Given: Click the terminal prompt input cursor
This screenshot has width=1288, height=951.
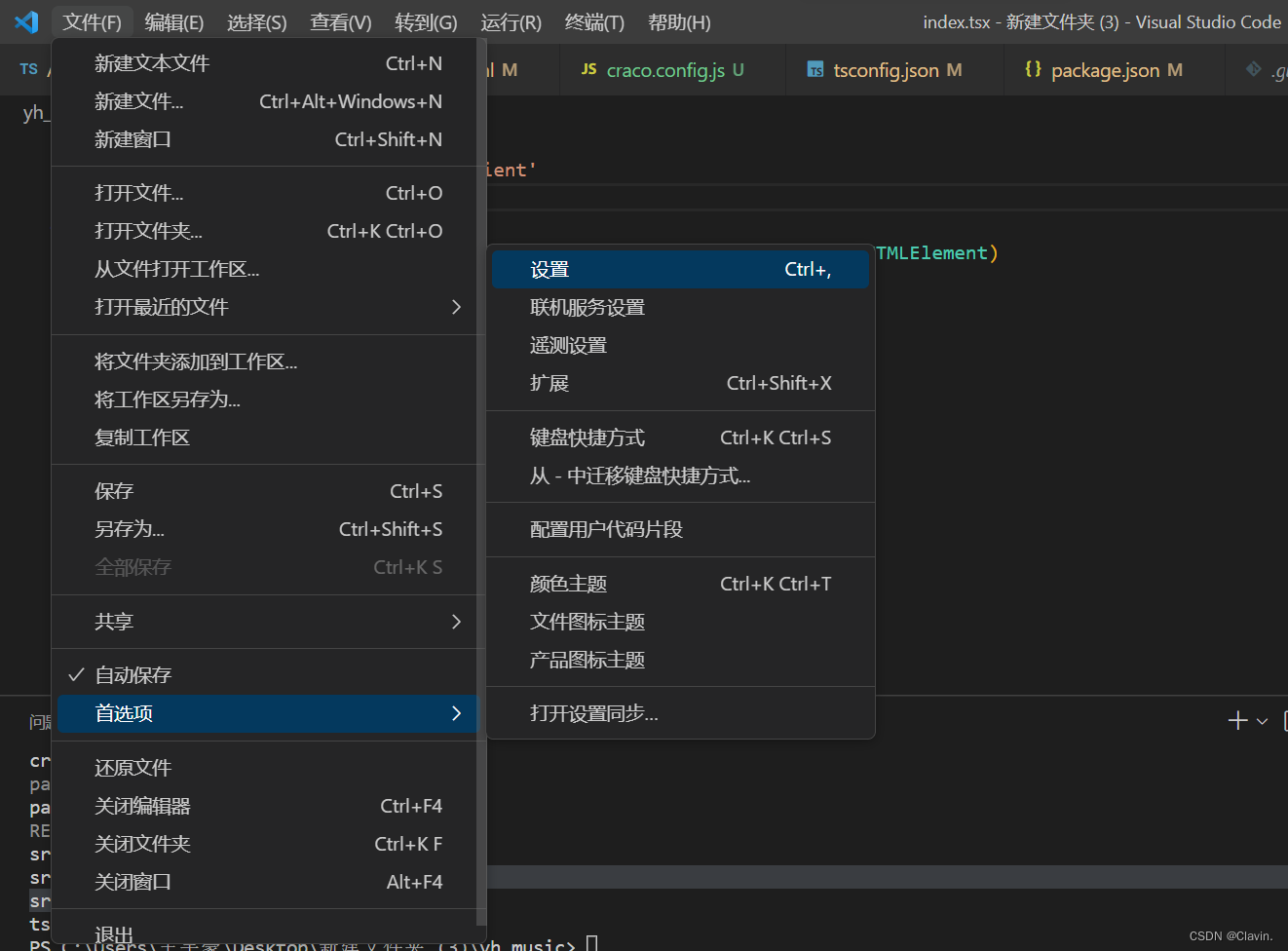Looking at the screenshot, I should pos(591,943).
